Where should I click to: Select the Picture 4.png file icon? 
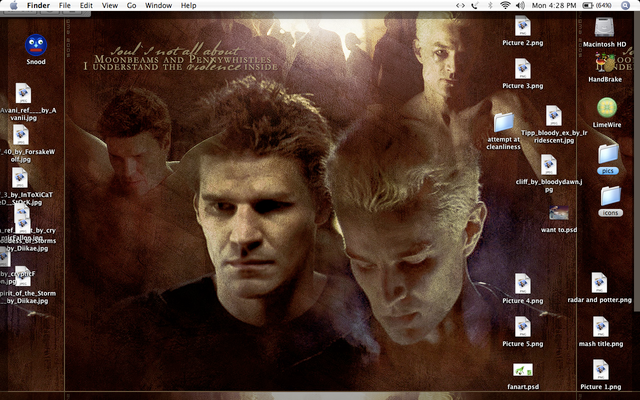click(x=522, y=284)
